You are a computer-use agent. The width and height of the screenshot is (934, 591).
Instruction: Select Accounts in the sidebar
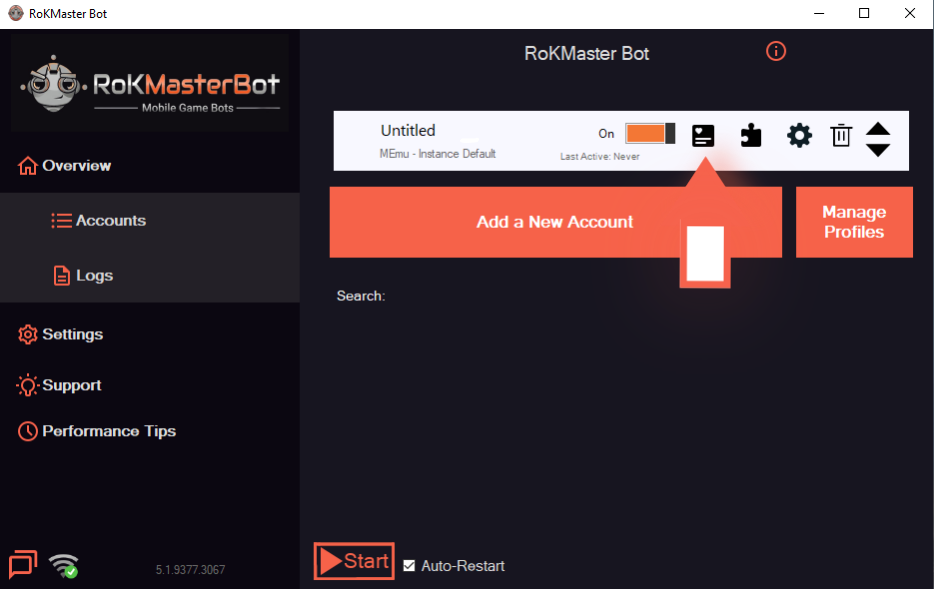click(x=99, y=220)
